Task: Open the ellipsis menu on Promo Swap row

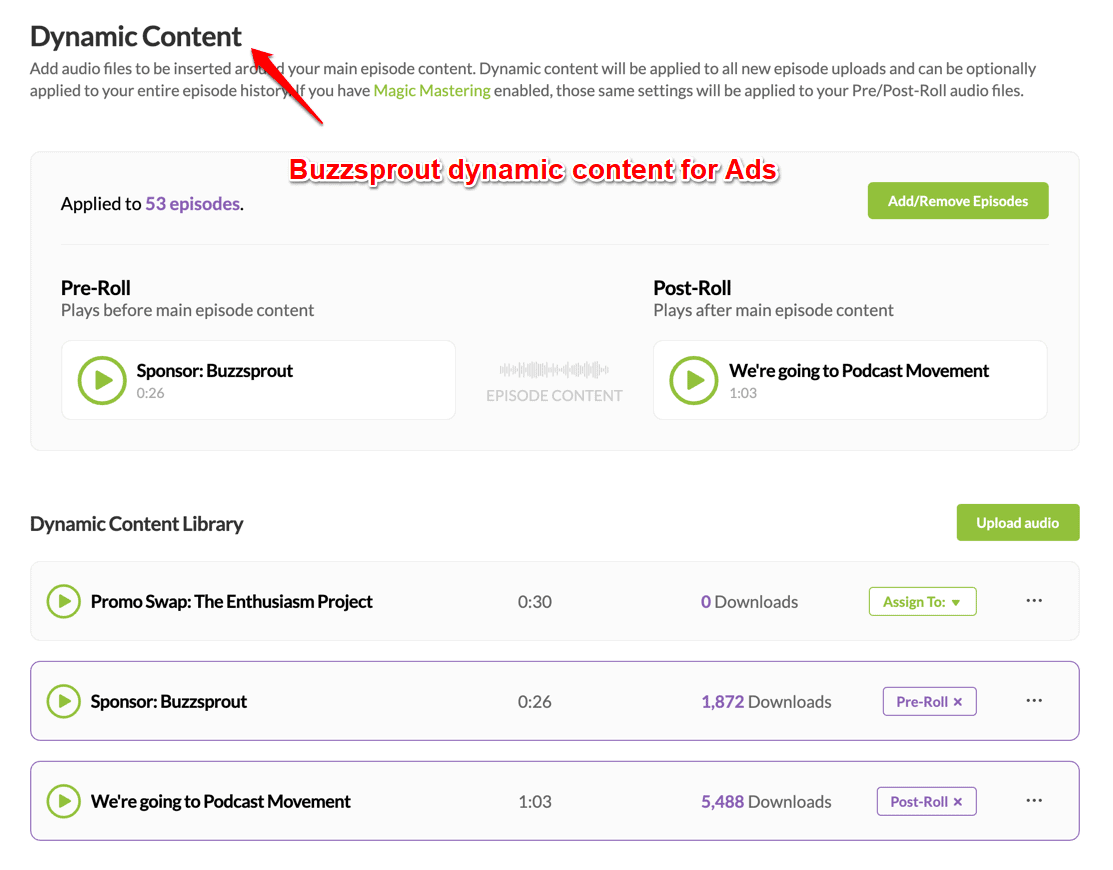Action: [x=1034, y=601]
